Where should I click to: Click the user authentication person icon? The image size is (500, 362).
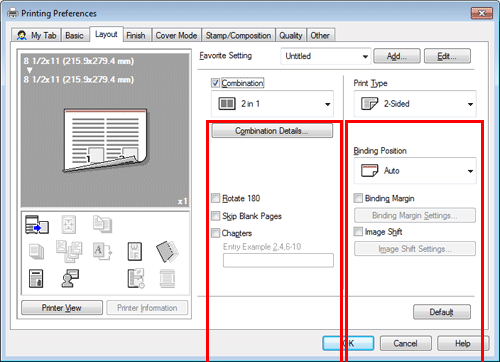click(x=70, y=279)
